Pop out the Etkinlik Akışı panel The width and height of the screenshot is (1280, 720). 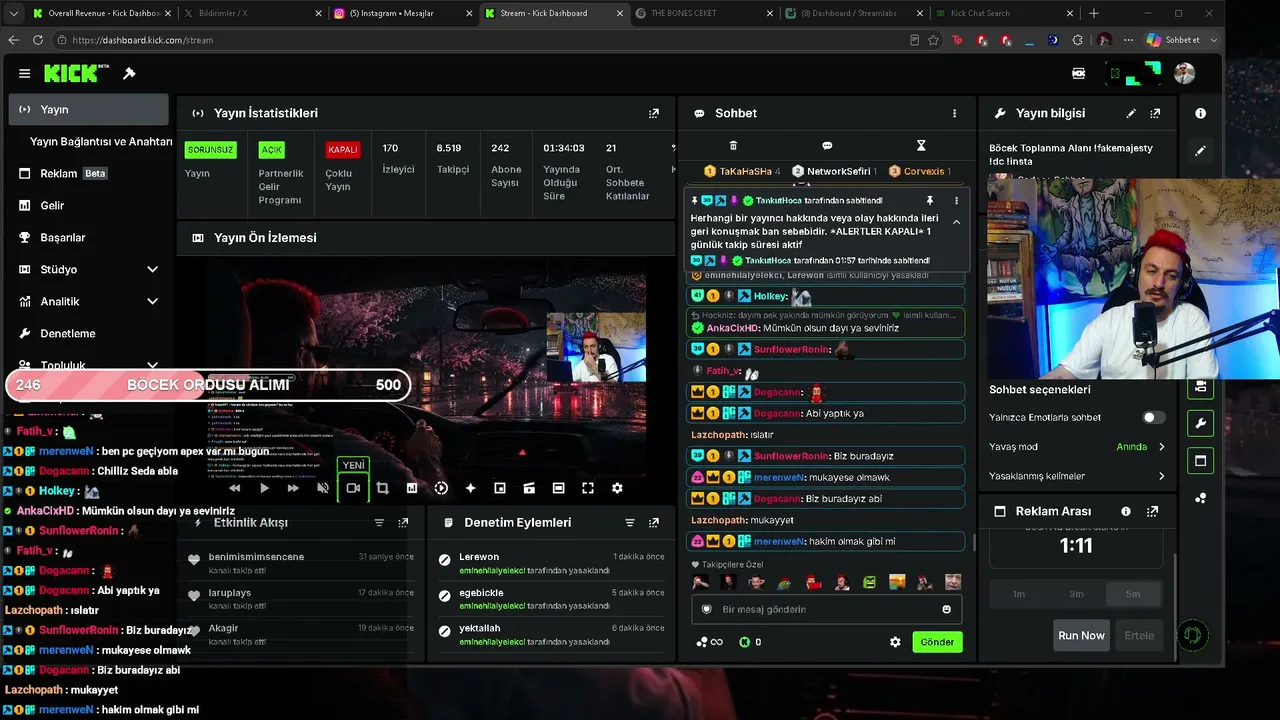[403, 523]
